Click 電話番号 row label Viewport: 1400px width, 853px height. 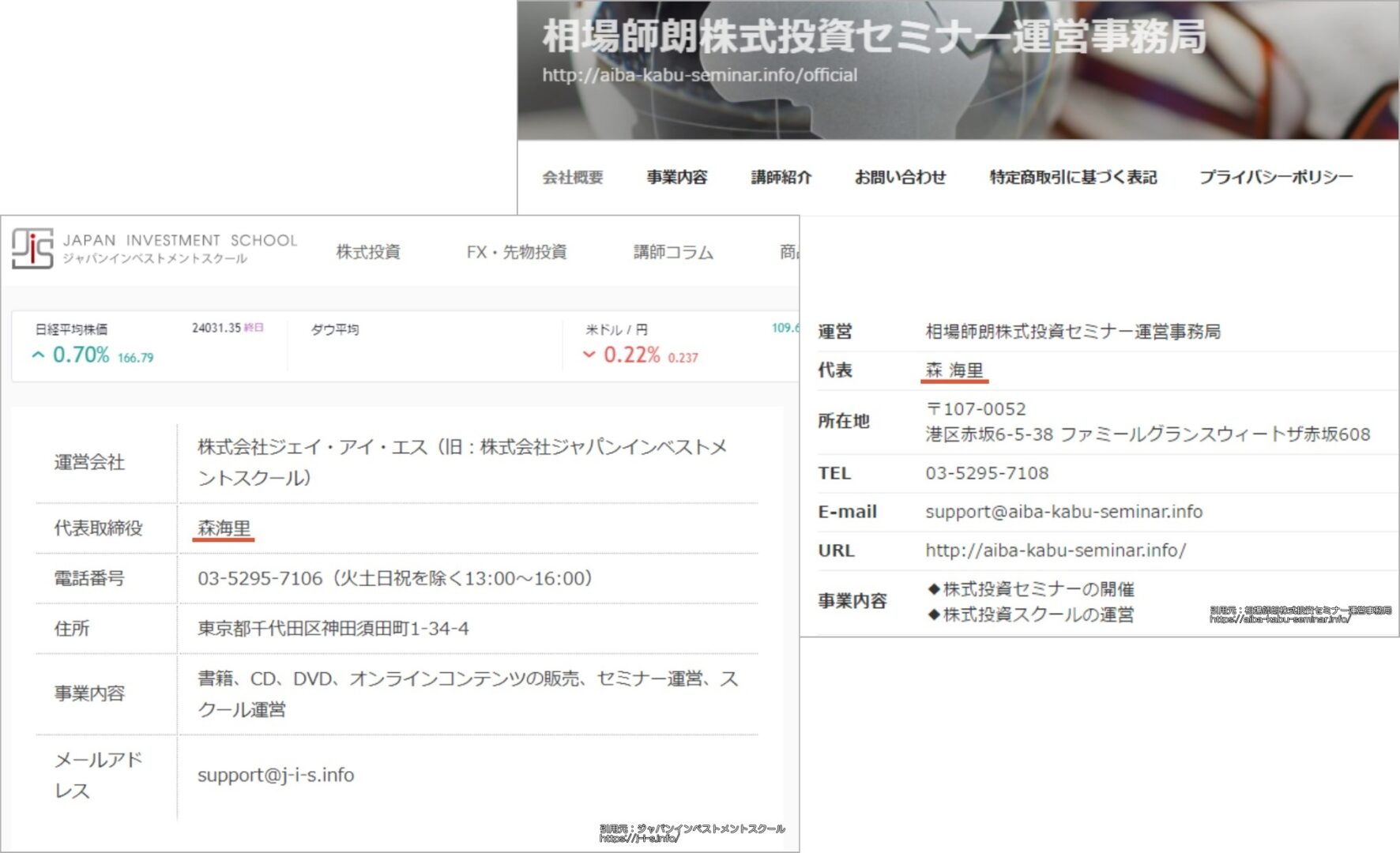(89, 578)
